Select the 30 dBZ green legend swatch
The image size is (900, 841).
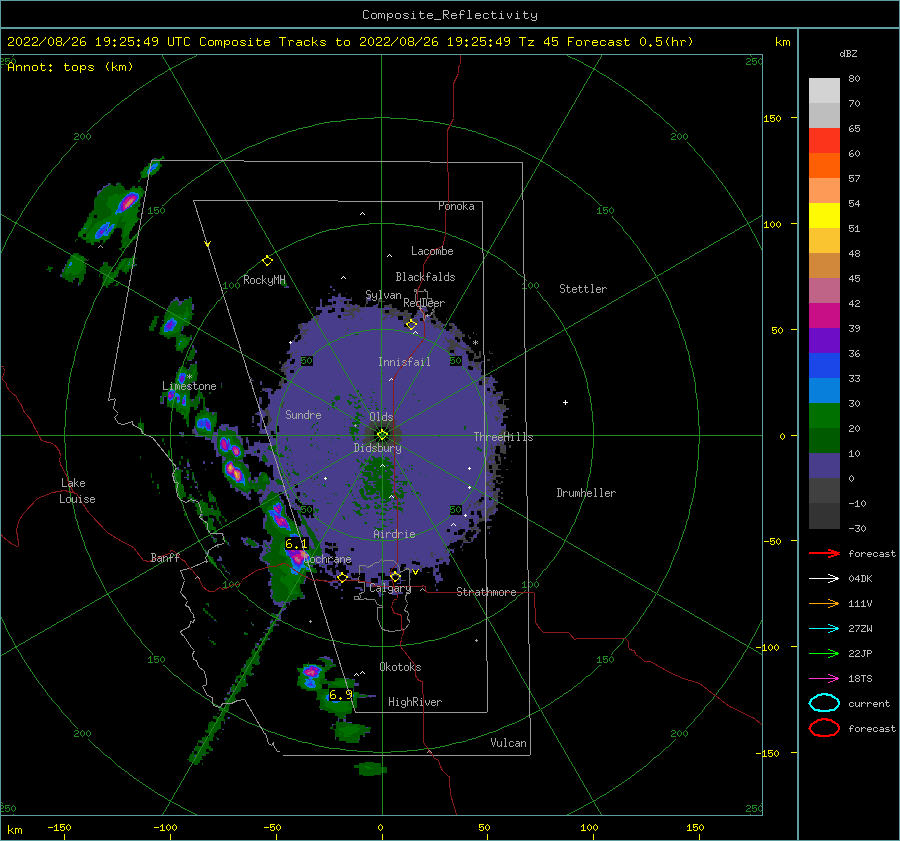[x=824, y=416]
